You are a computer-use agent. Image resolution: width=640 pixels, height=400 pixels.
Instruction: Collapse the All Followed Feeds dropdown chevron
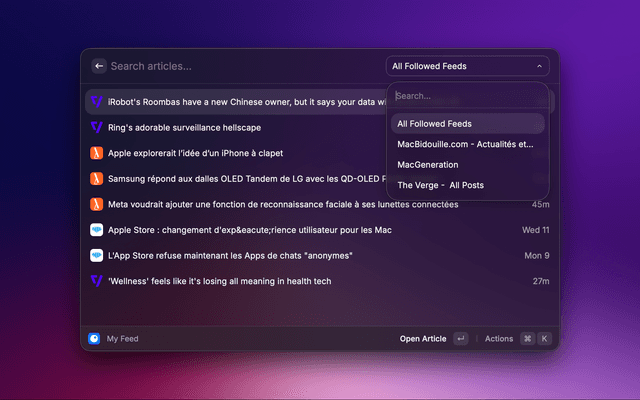(x=540, y=67)
